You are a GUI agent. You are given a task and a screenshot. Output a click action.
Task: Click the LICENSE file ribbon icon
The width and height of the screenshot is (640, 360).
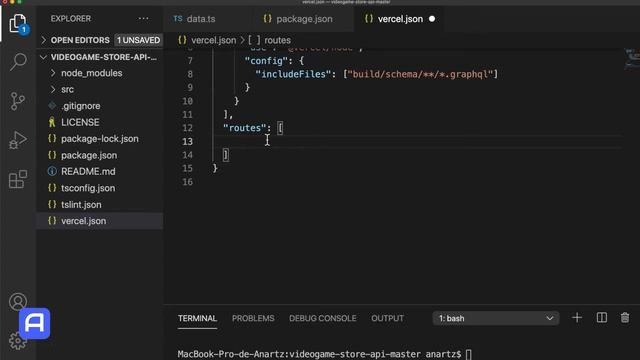(52, 122)
